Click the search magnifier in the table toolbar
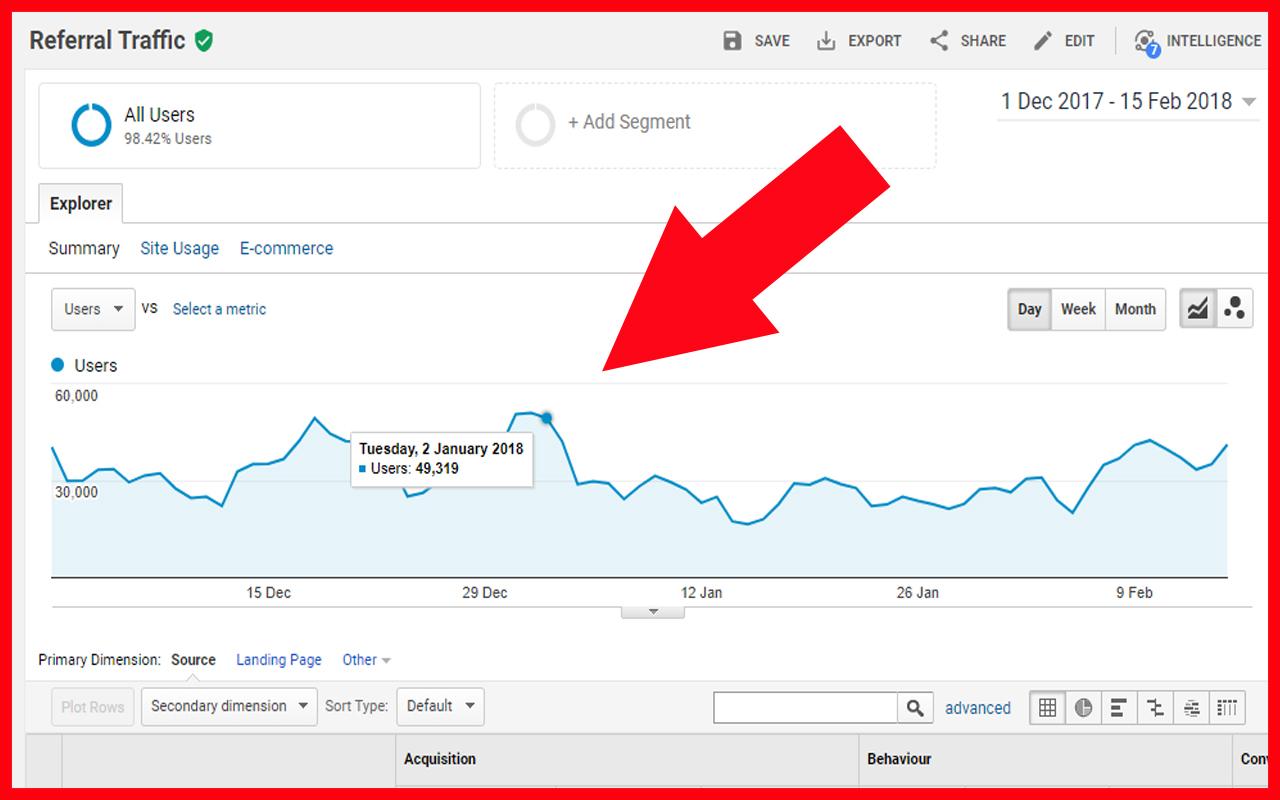This screenshot has height=800, width=1280. [x=915, y=707]
